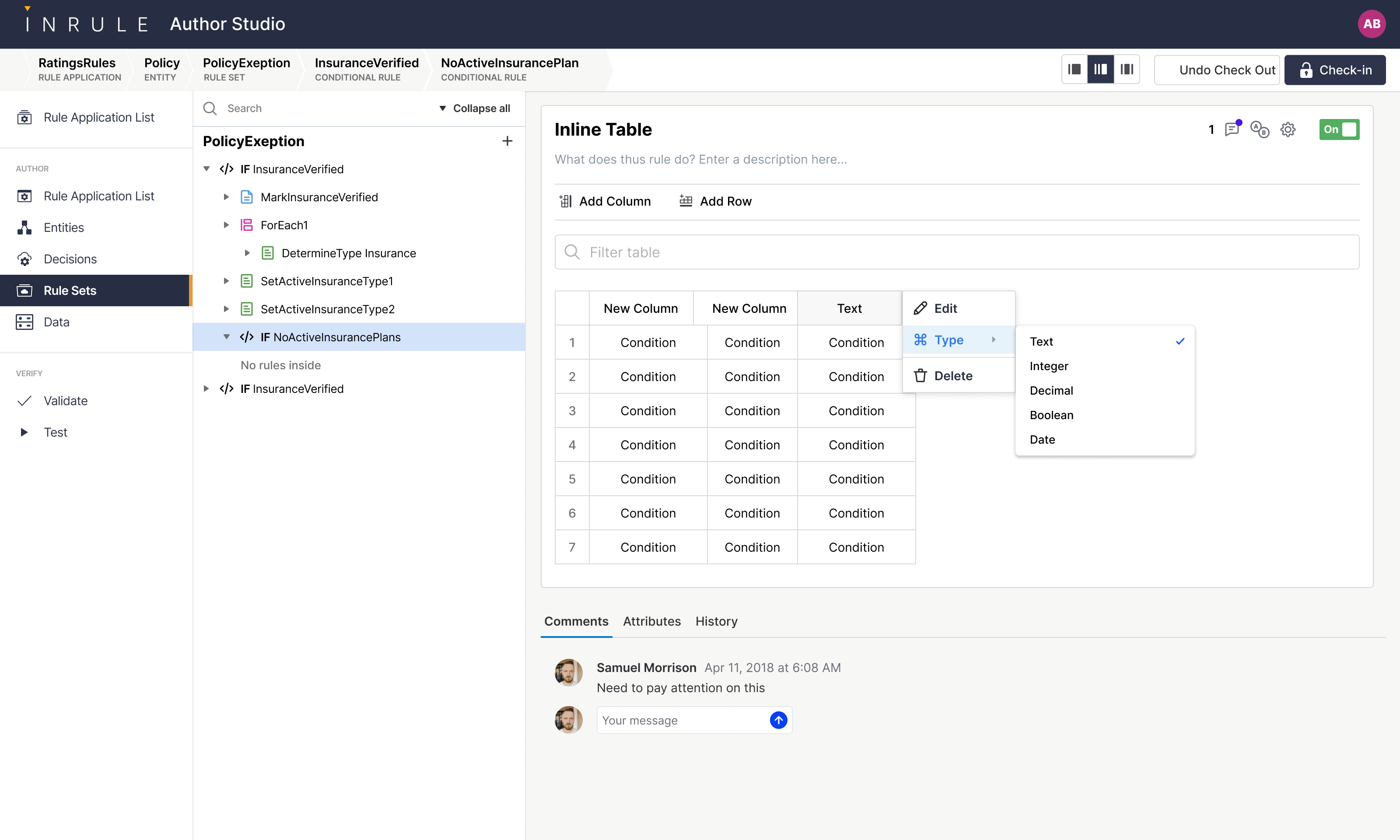
Task: Click the rule description placeholder text
Action: (700, 159)
